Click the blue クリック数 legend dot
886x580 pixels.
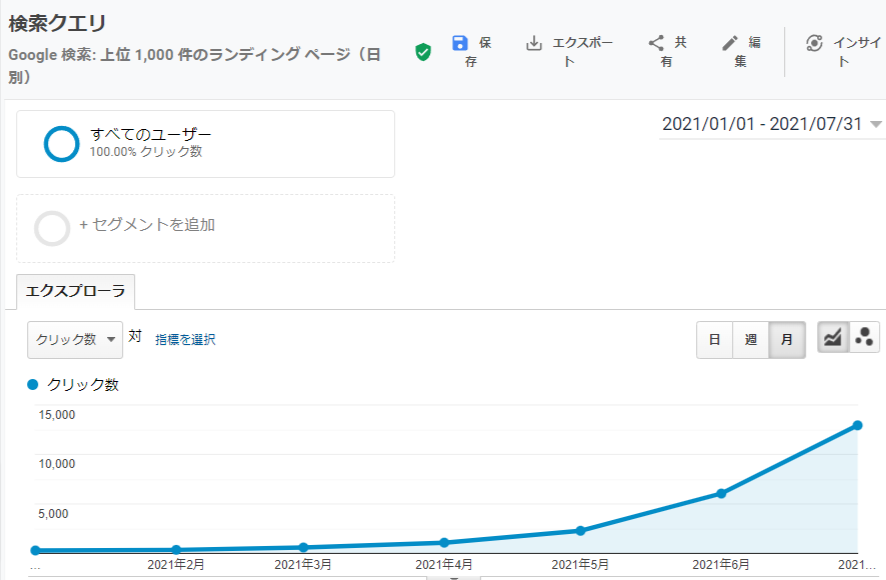[33, 385]
